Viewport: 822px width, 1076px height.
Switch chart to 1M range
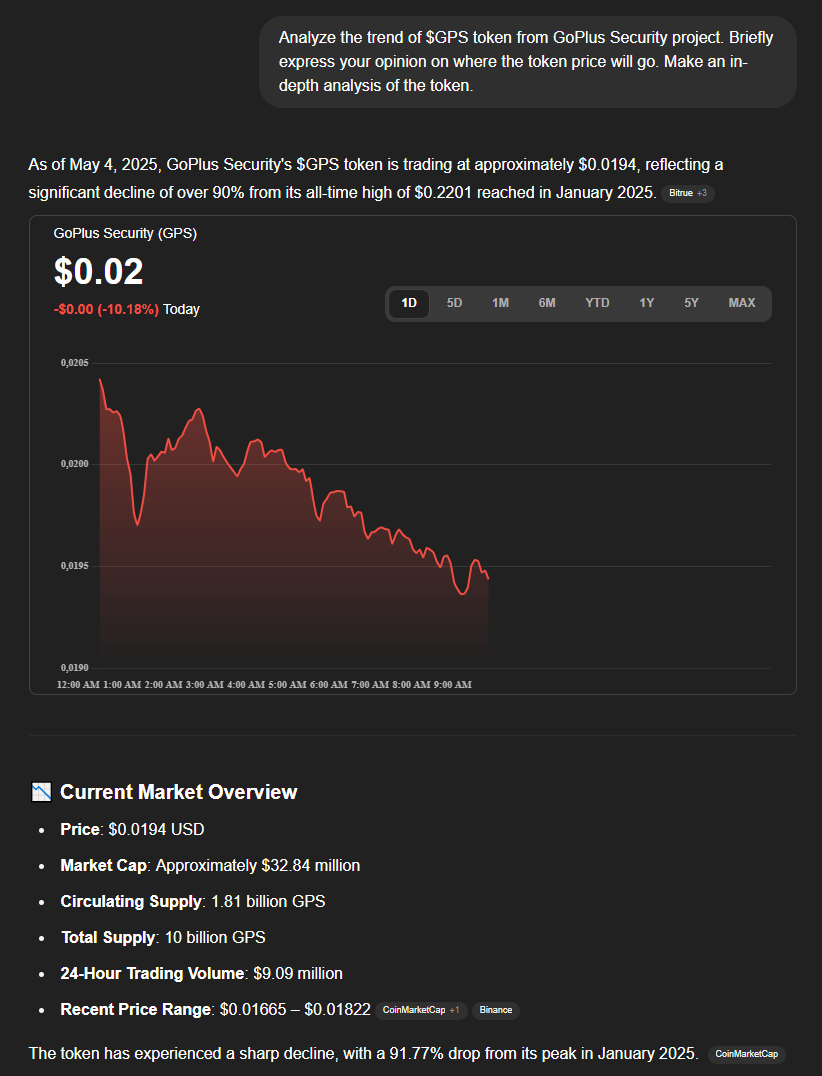click(x=500, y=303)
